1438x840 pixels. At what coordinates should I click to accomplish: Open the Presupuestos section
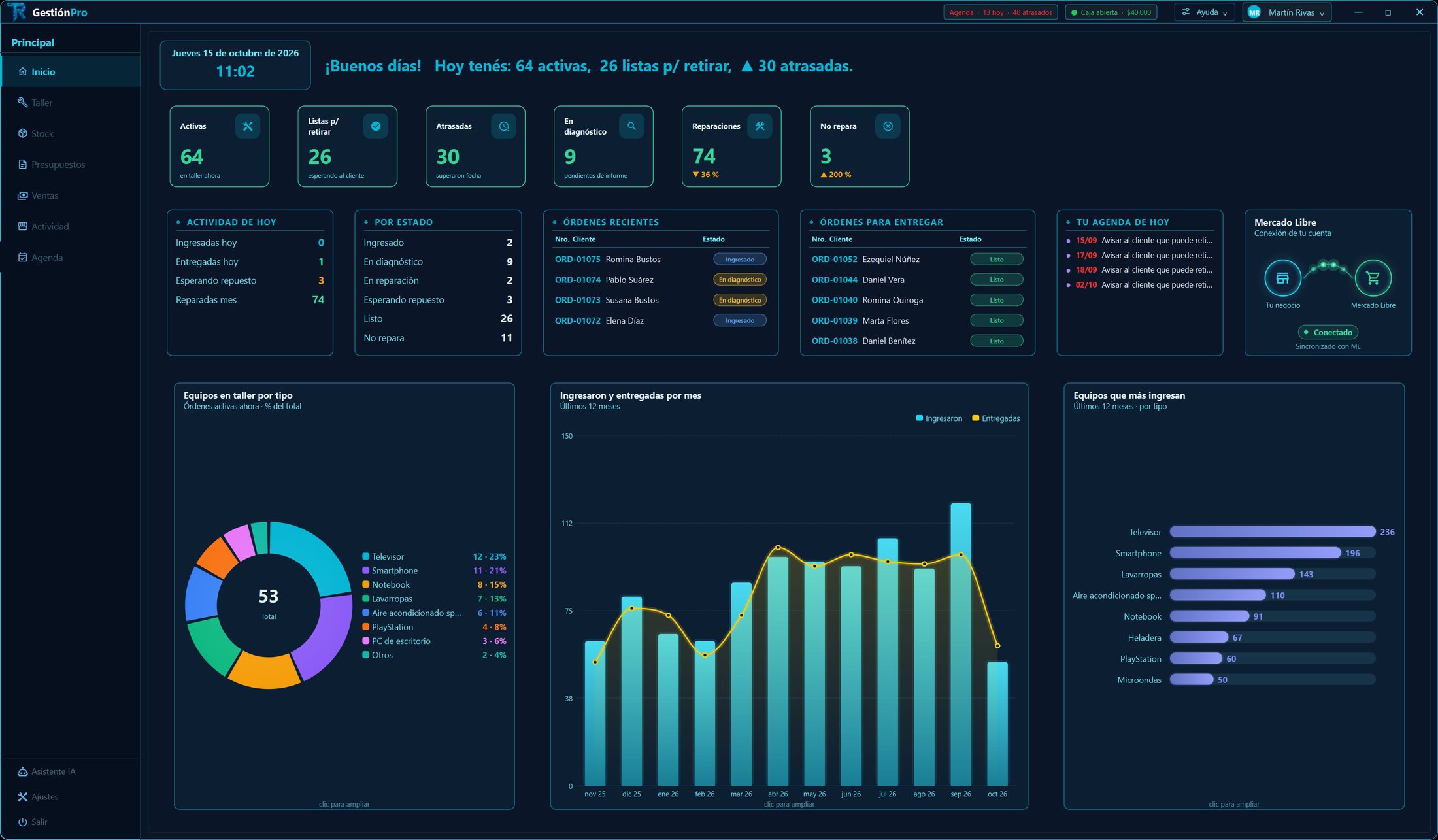71,165
